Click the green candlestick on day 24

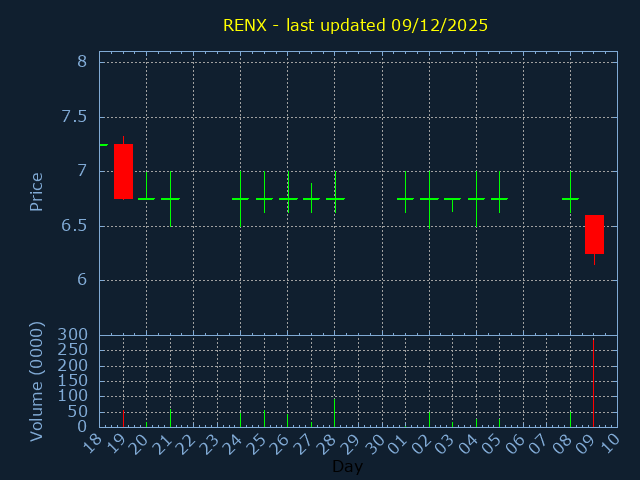[x=240, y=198]
